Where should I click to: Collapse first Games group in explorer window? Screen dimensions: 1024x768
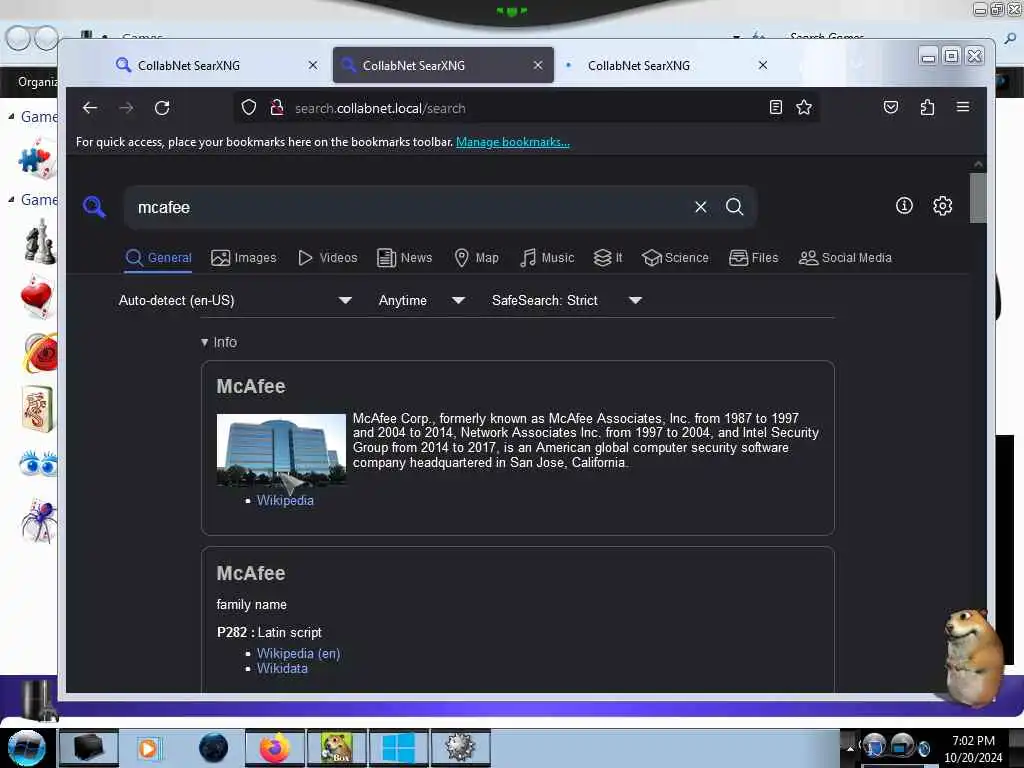[x=11, y=116]
